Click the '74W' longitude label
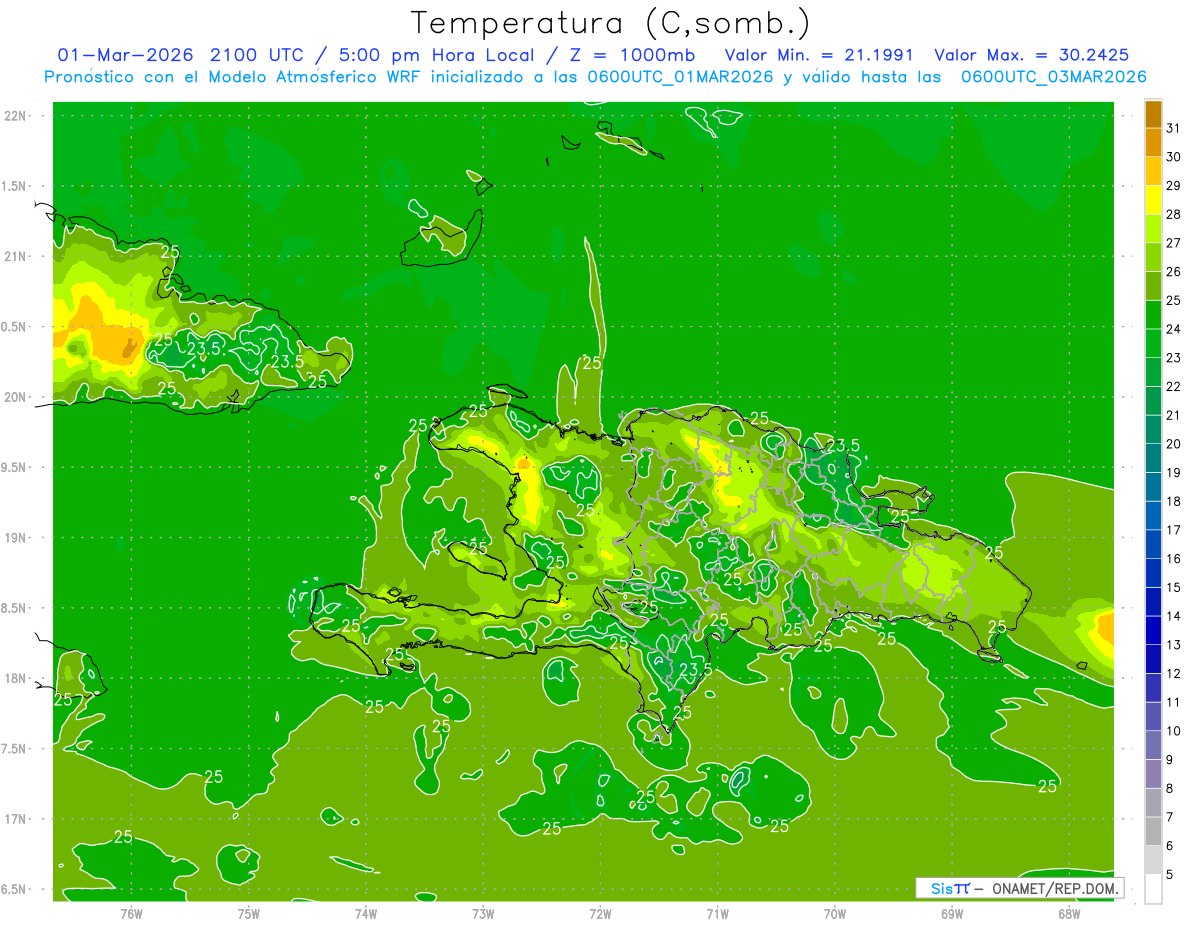The image size is (1200, 927). click(365, 913)
